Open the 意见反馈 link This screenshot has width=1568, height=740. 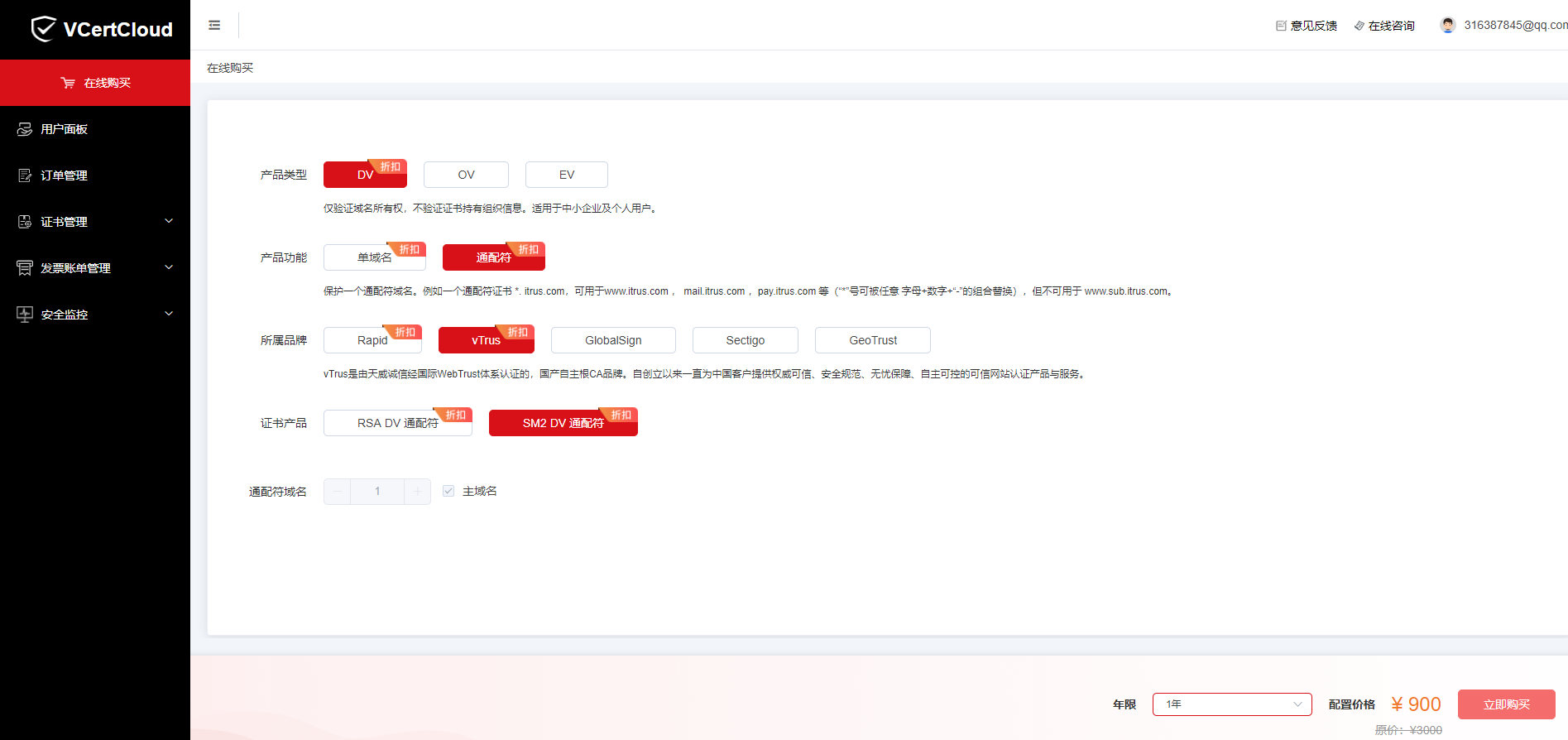(1314, 26)
